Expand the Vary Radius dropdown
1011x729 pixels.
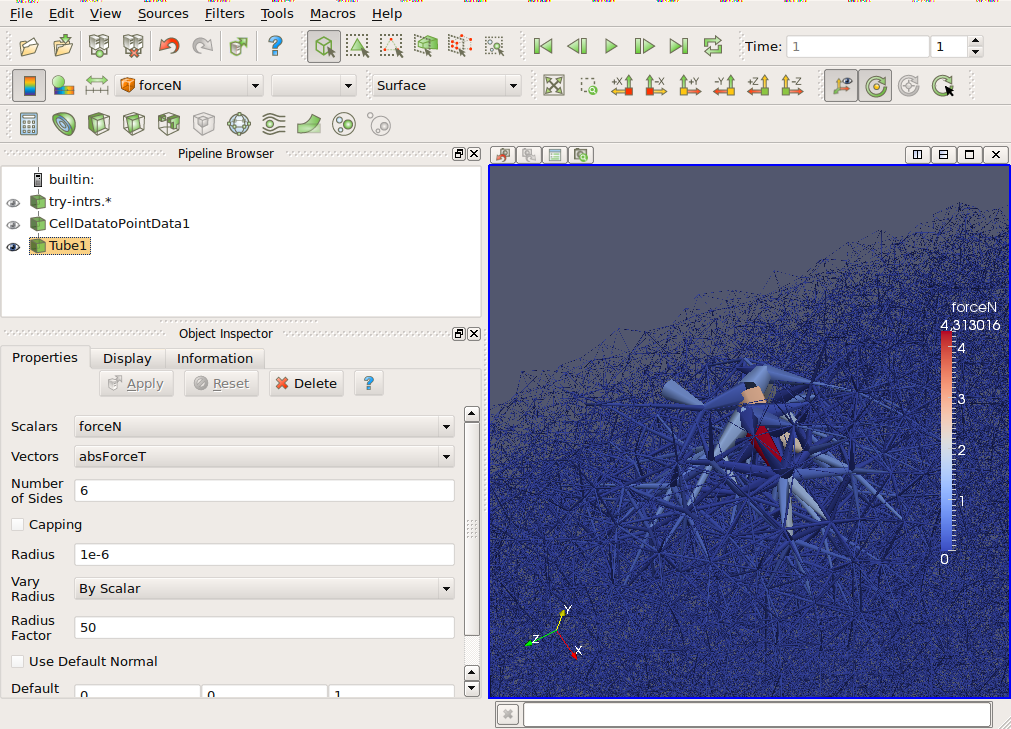tap(265, 589)
